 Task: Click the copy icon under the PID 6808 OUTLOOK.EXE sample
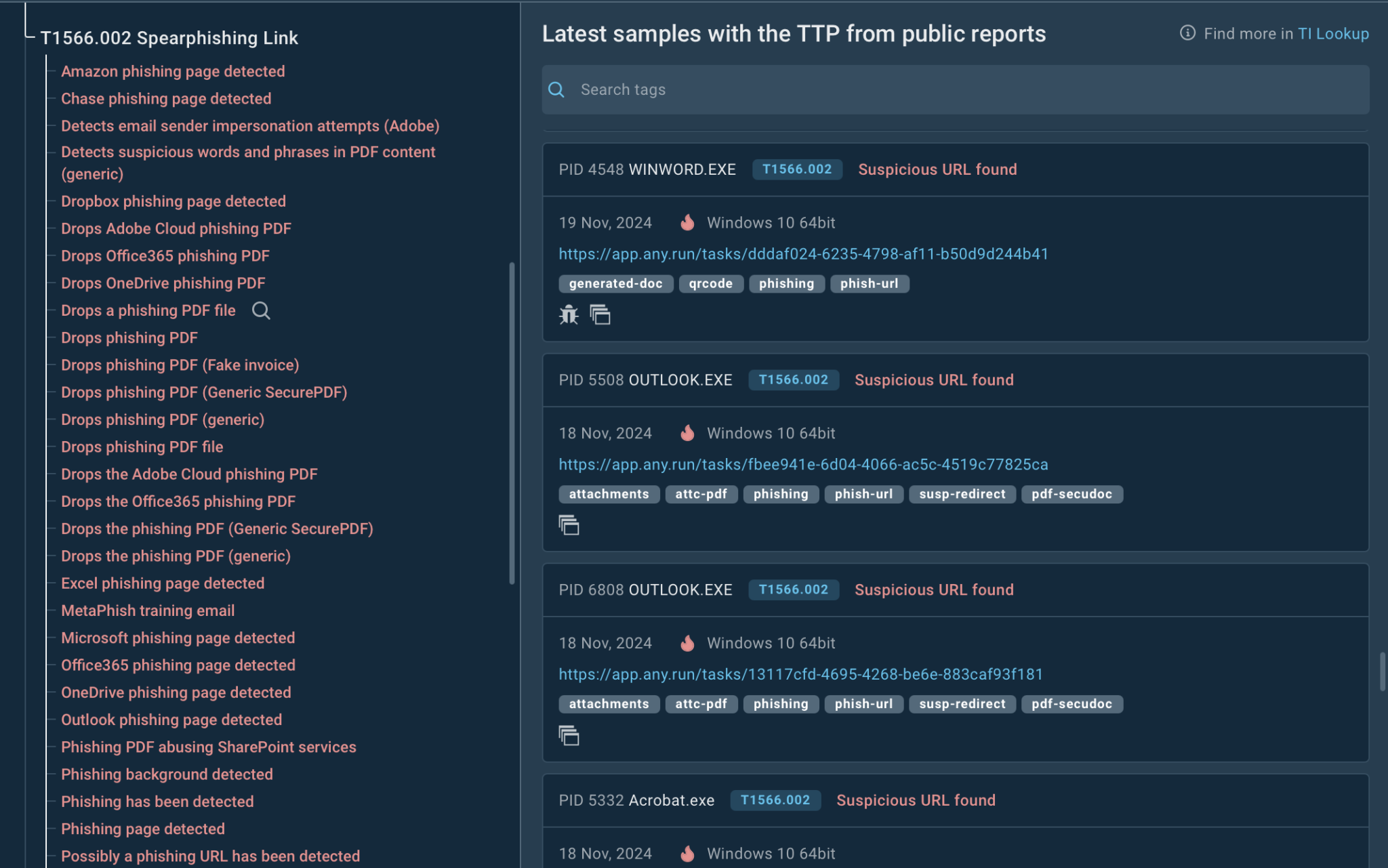tap(569, 736)
